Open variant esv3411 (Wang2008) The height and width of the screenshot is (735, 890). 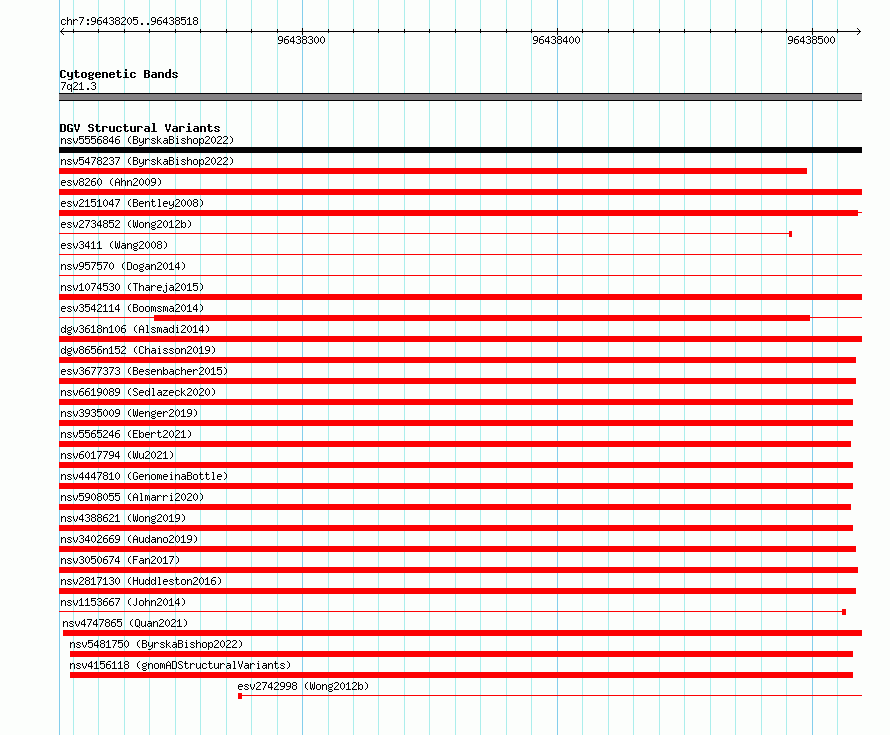tap(114, 245)
